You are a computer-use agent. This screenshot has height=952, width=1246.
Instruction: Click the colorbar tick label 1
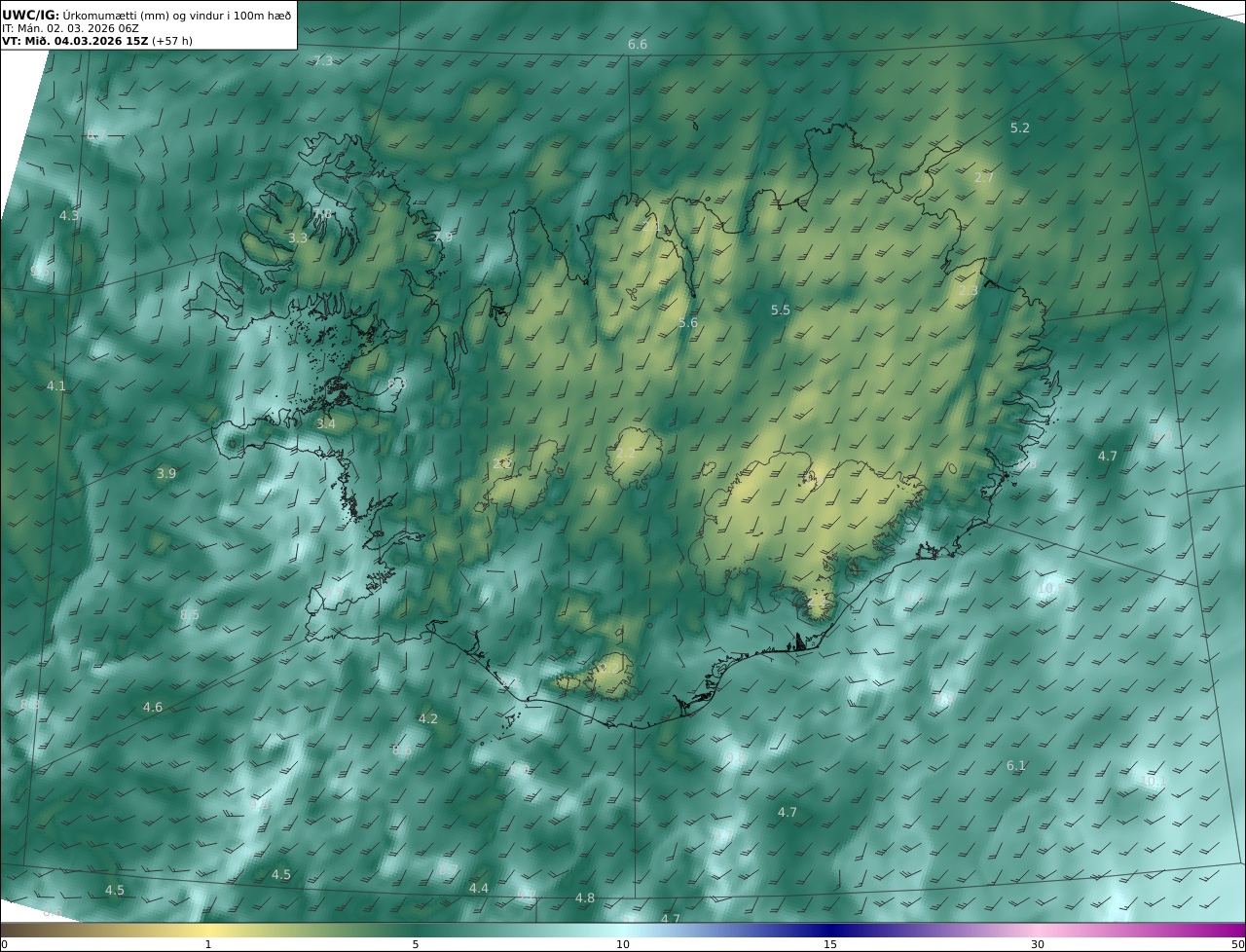[208, 944]
